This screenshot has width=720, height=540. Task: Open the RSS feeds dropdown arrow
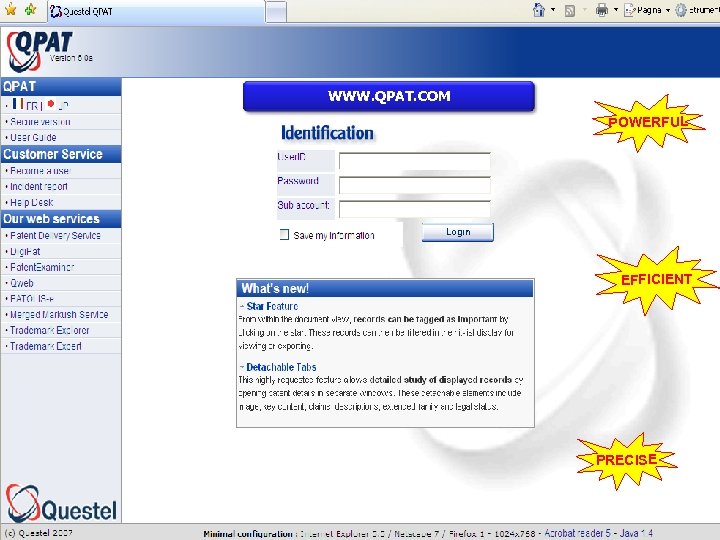(585, 10)
